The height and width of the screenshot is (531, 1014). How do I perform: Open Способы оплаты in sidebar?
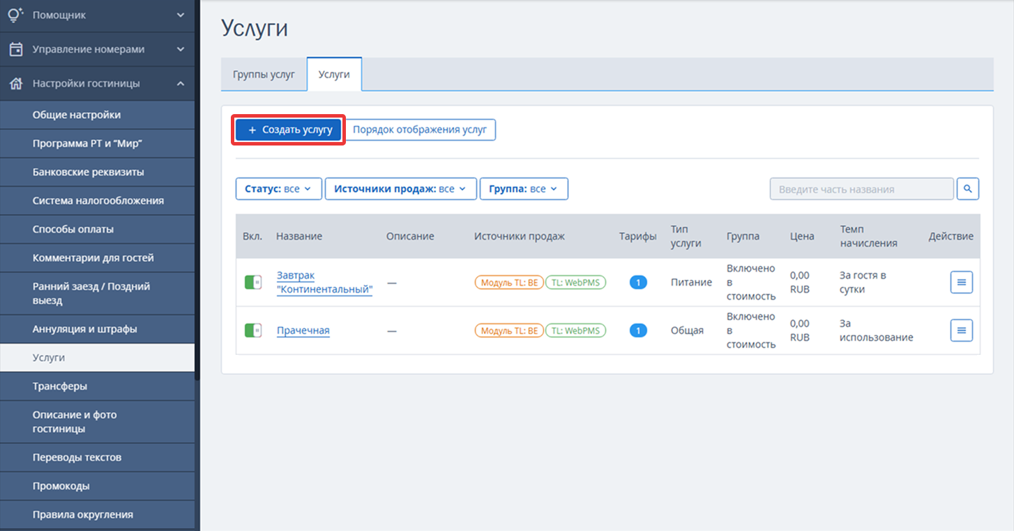(97, 229)
